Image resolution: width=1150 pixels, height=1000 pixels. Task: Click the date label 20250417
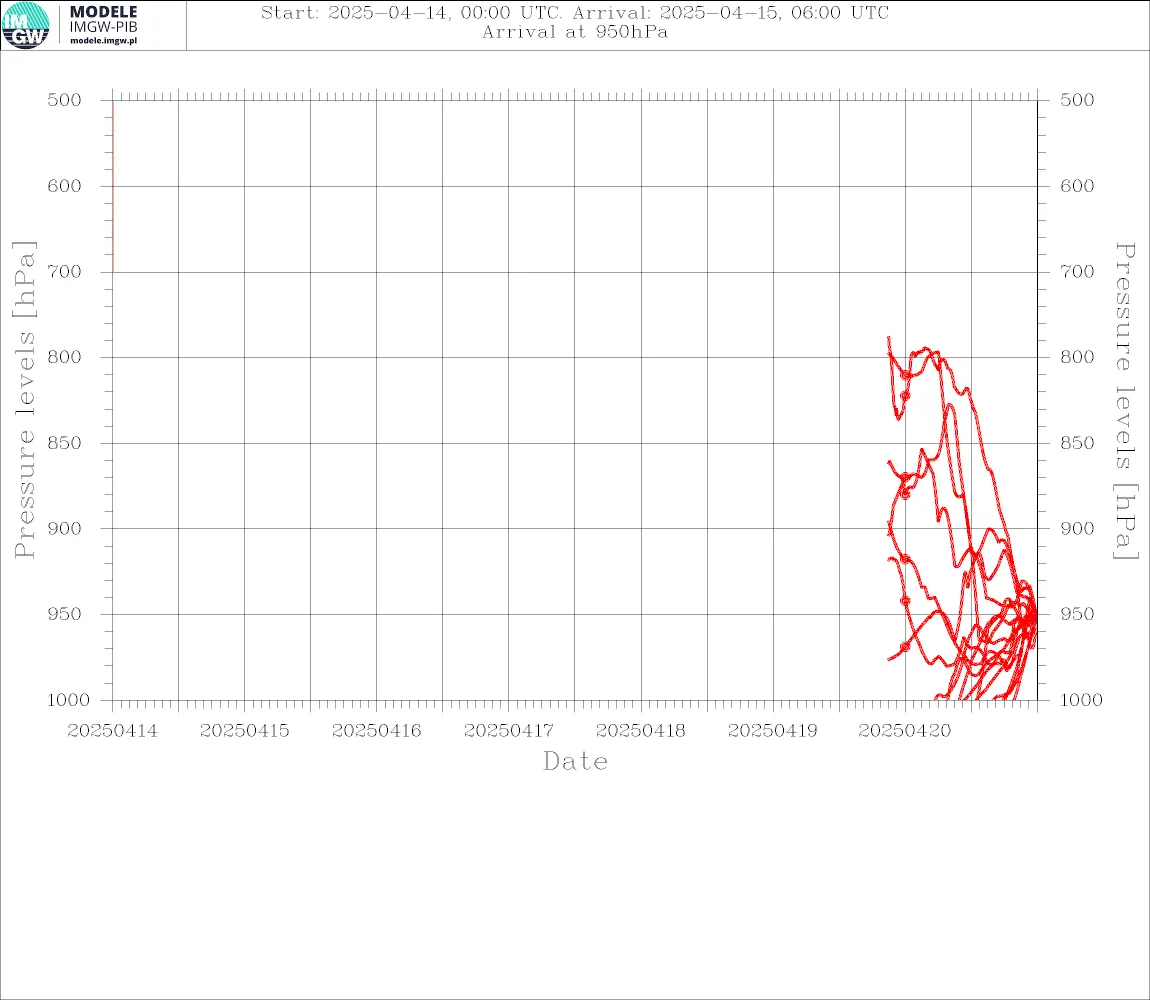point(508,731)
